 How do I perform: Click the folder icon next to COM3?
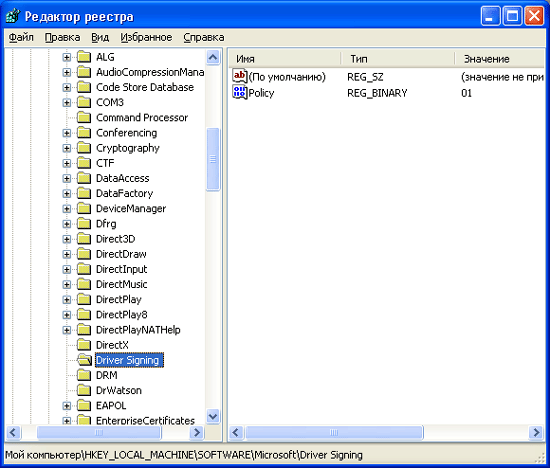click(x=84, y=102)
